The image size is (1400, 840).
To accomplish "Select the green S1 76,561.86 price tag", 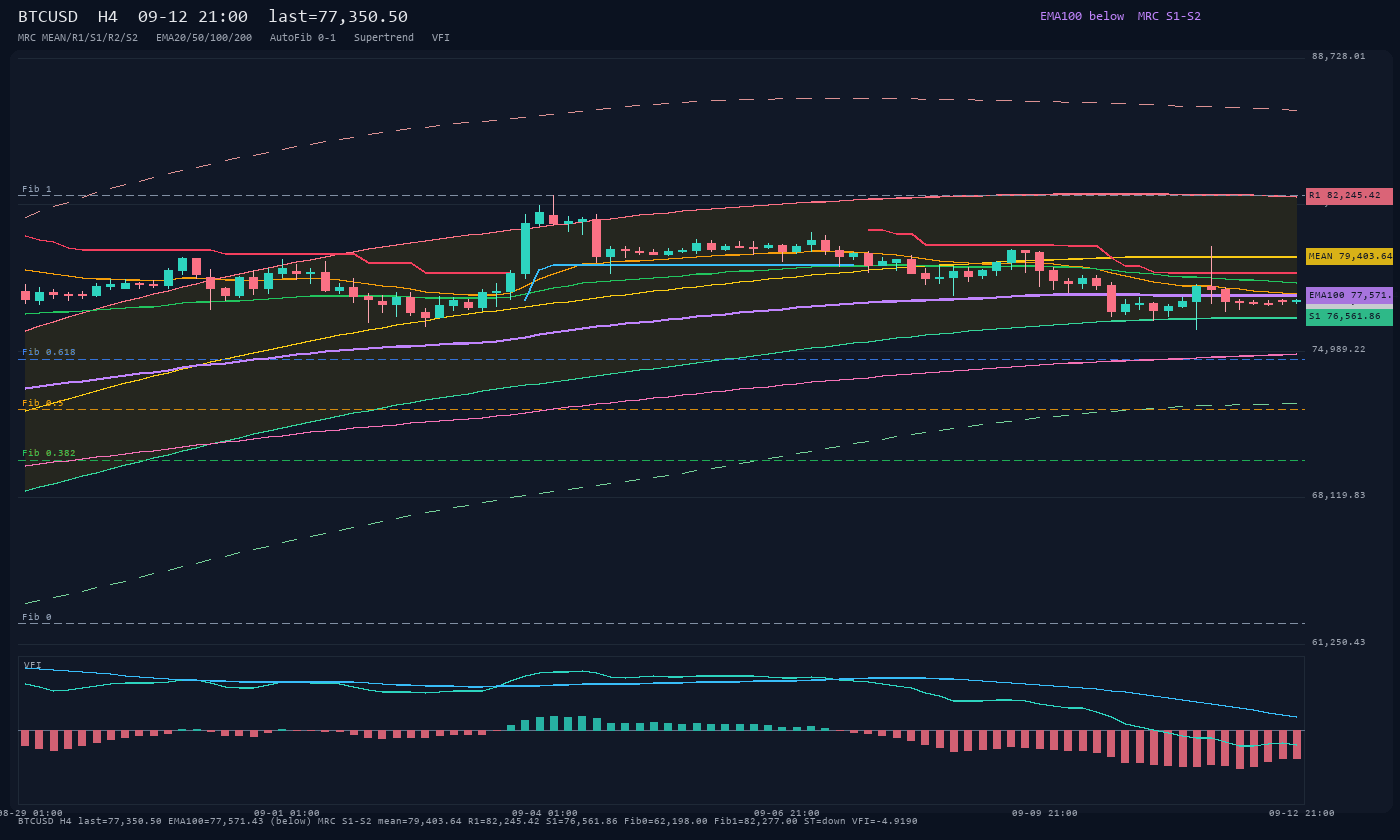I will (1349, 317).
